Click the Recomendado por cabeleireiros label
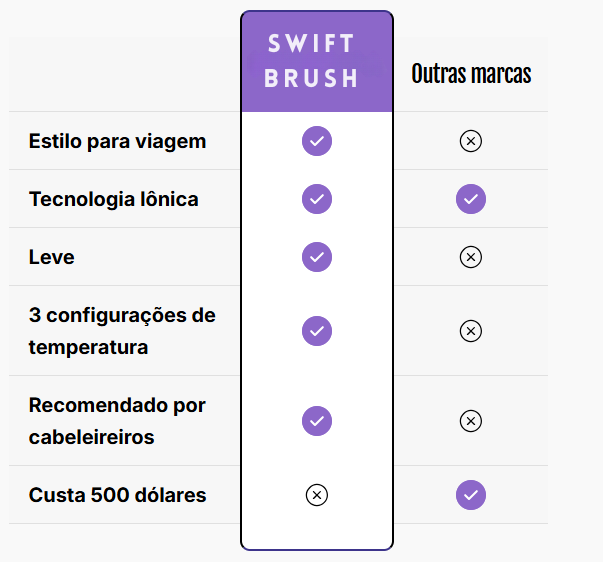This screenshot has height=562, width=603. [117, 421]
